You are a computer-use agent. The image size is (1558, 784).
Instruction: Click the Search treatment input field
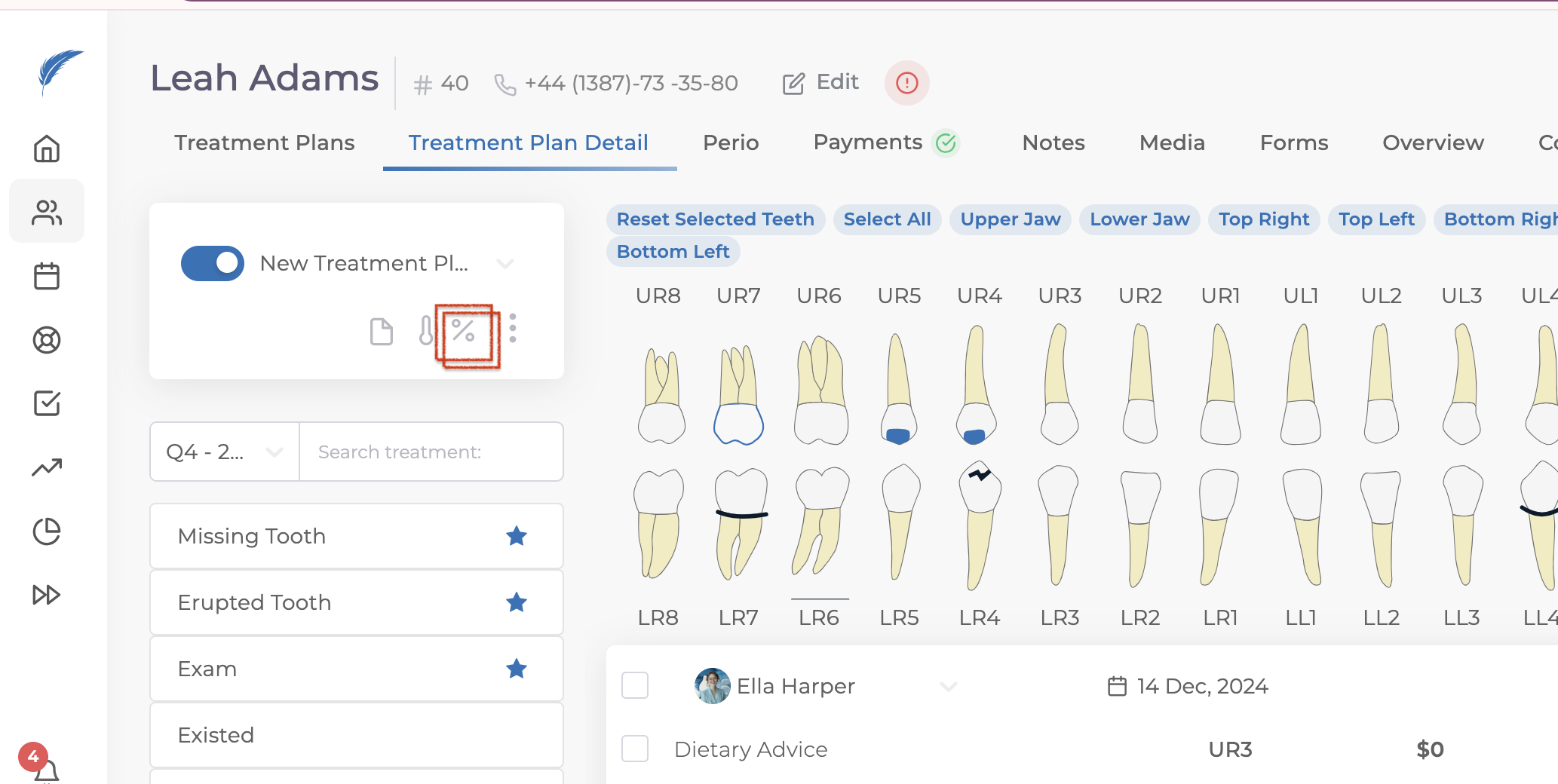click(x=431, y=452)
